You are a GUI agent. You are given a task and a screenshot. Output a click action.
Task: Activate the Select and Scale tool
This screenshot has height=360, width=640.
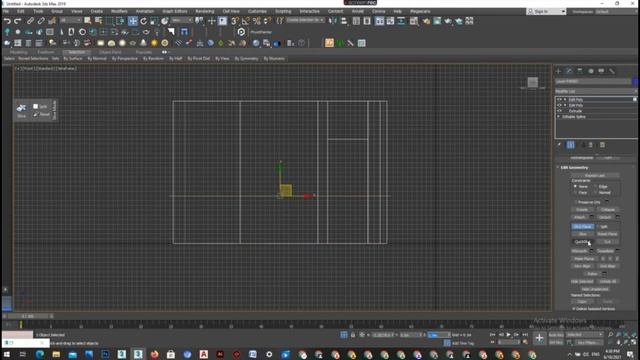(154, 21)
